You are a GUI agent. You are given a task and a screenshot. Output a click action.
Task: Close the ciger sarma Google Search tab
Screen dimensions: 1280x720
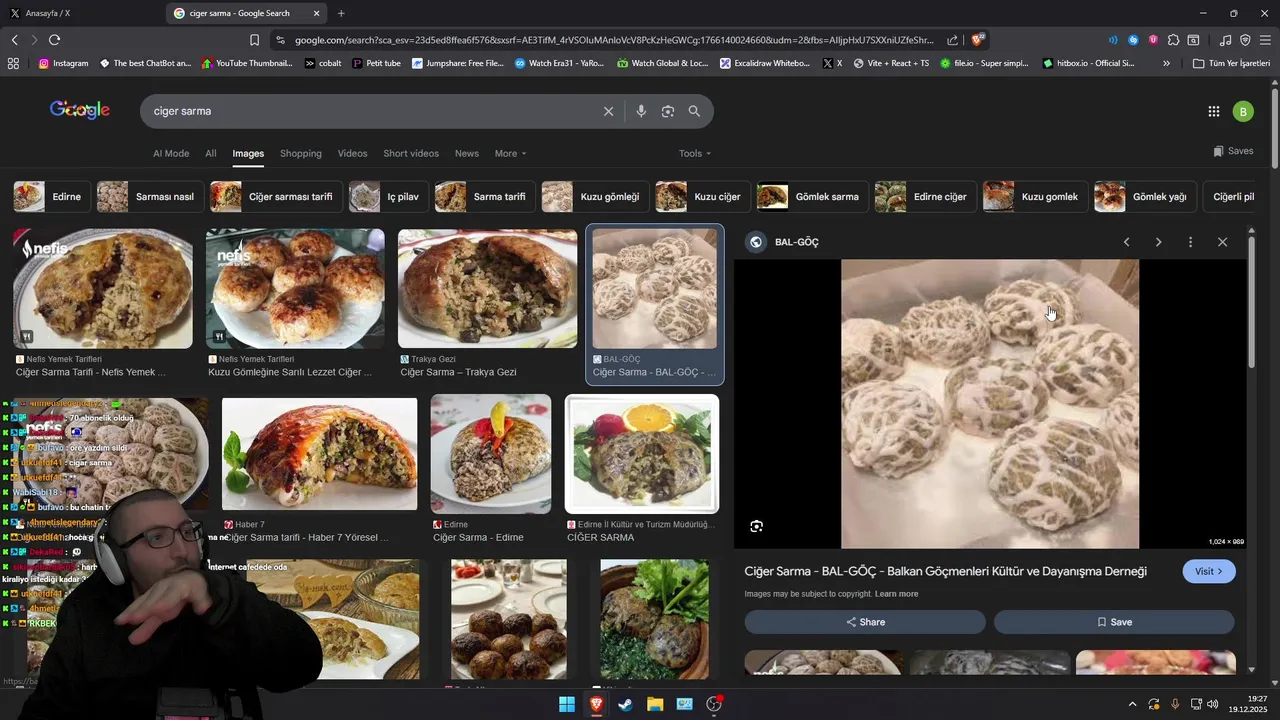(317, 13)
